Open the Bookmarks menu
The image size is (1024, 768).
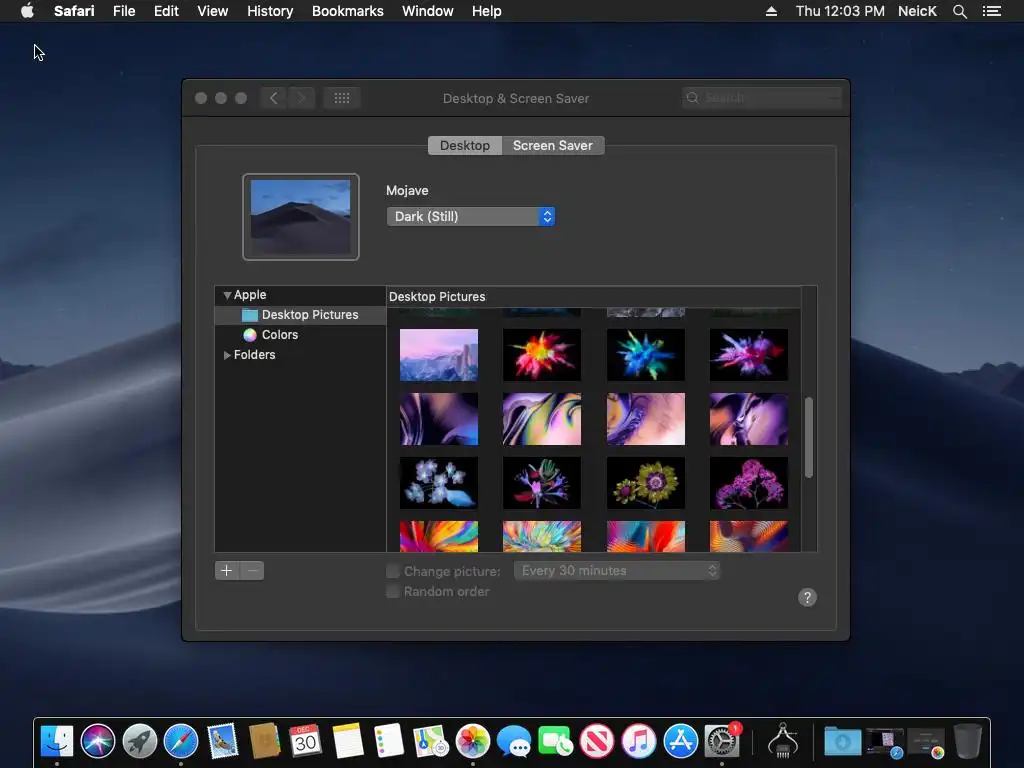tap(347, 11)
